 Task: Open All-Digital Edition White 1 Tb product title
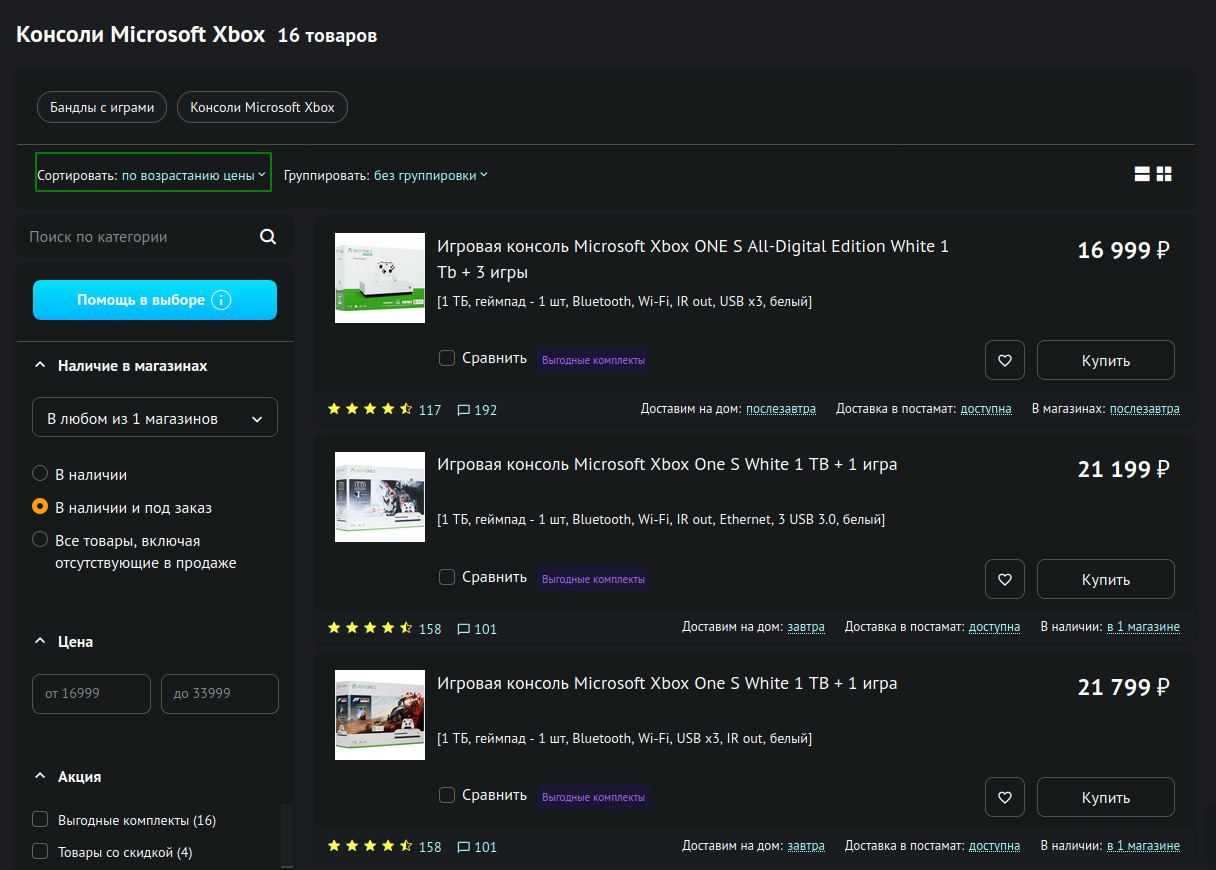coord(693,259)
